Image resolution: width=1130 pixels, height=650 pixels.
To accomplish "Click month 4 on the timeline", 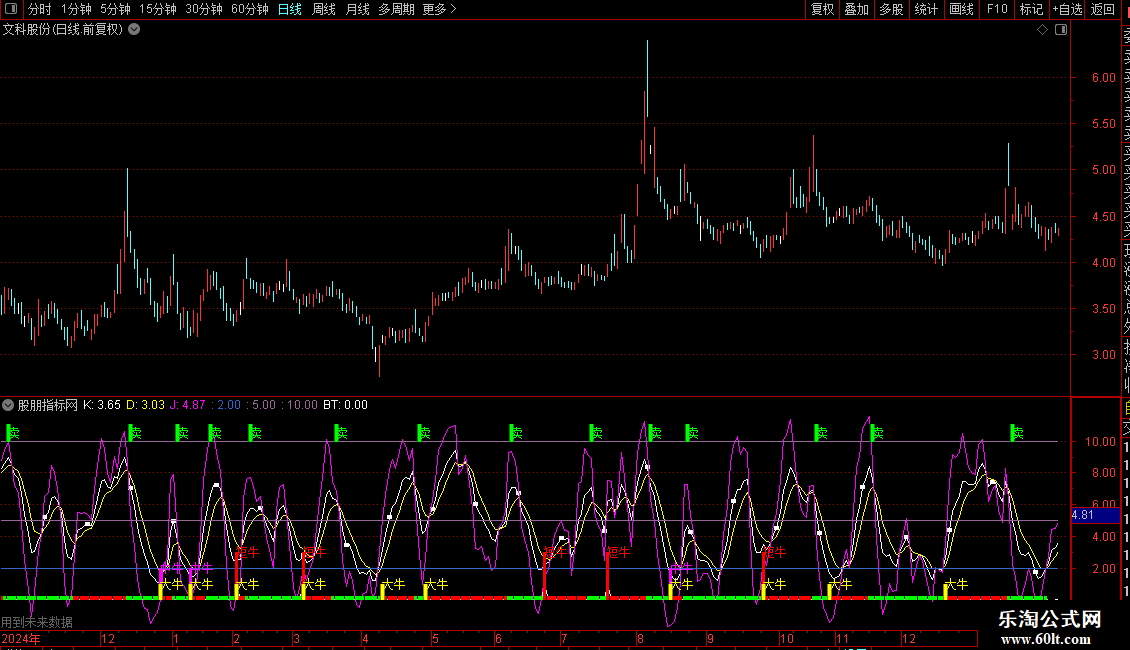I will click(x=365, y=638).
